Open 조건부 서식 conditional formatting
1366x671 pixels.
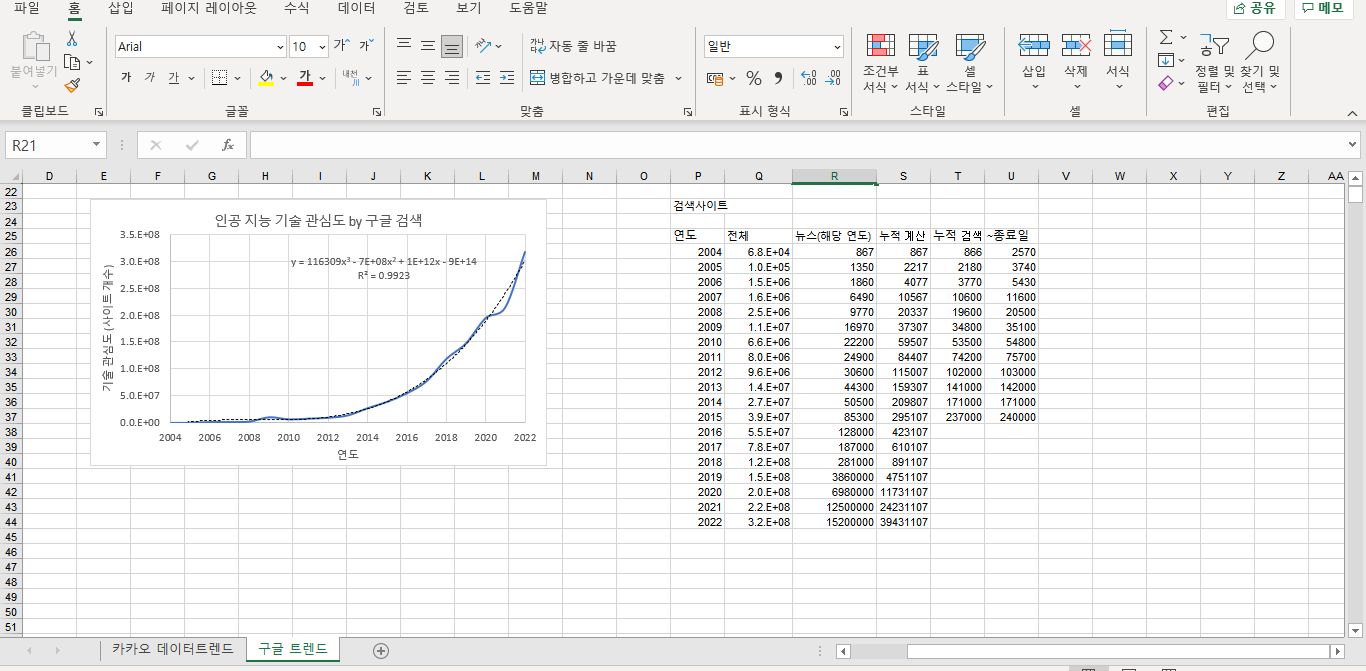pos(880,62)
